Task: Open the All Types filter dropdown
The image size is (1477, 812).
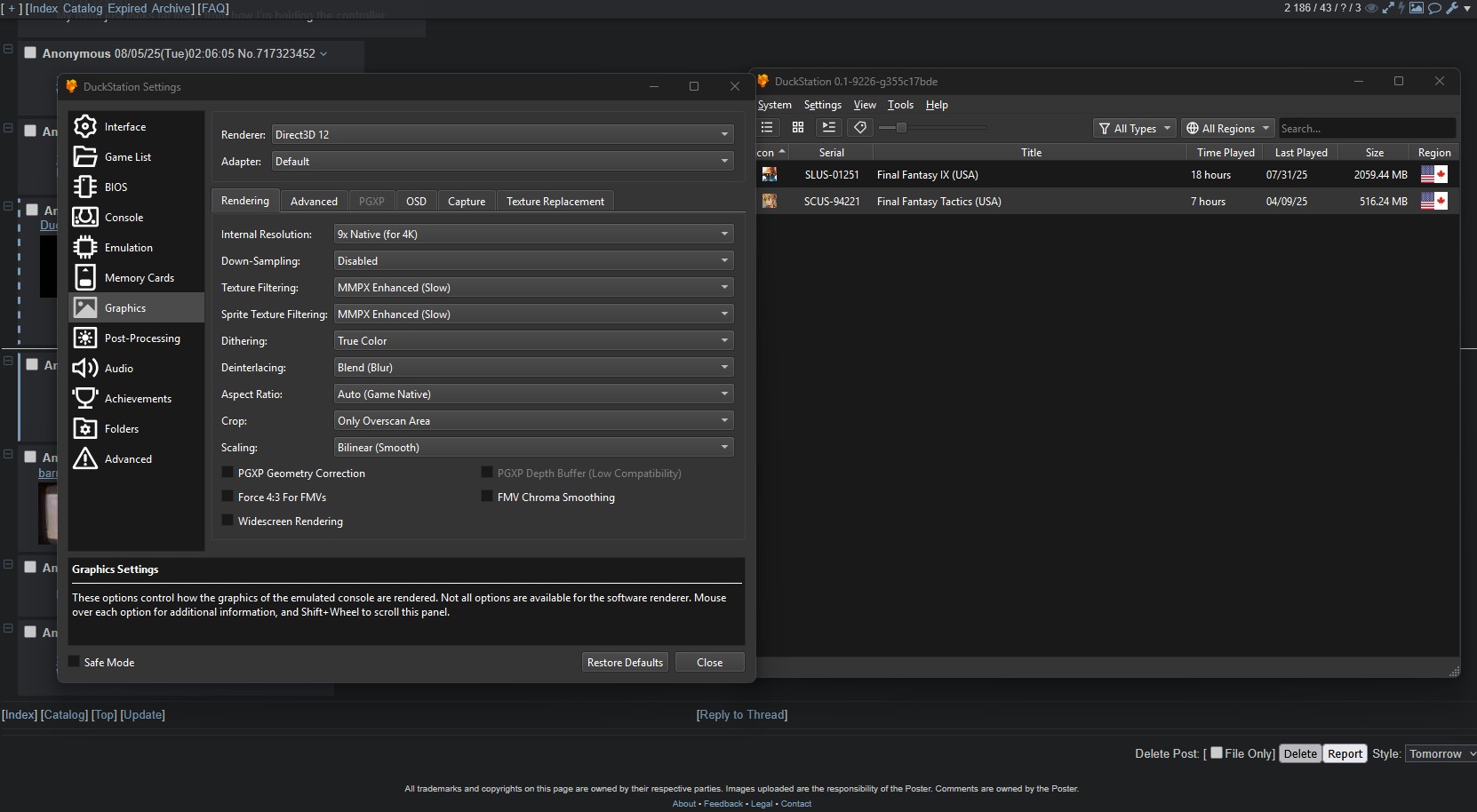Action: (1135, 128)
